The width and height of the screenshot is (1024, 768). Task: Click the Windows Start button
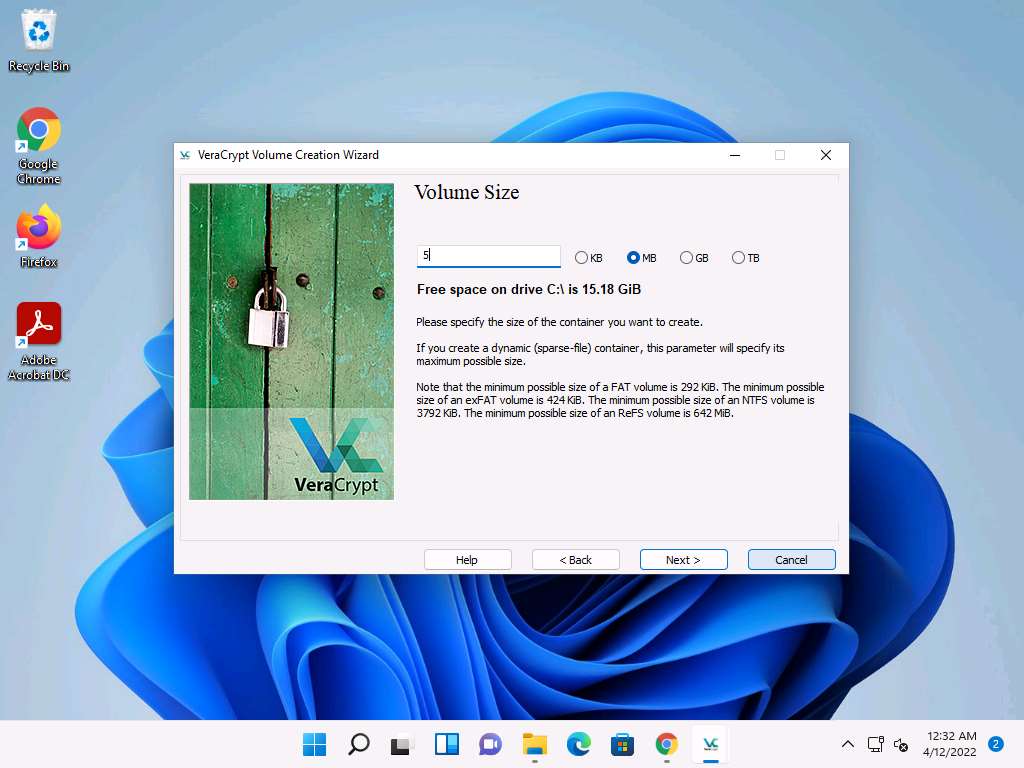[315, 744]
